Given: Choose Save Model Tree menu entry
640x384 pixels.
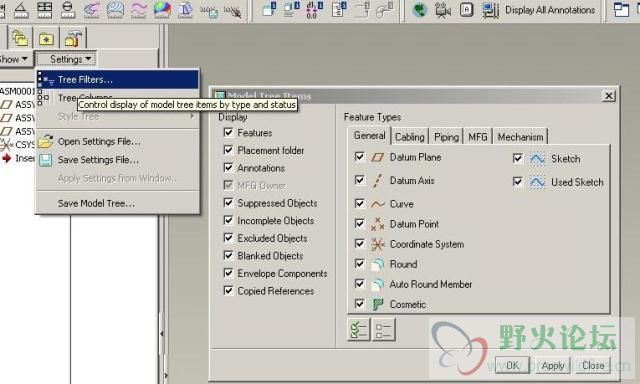Looking at the screenshot, I should tap(118, 203).
